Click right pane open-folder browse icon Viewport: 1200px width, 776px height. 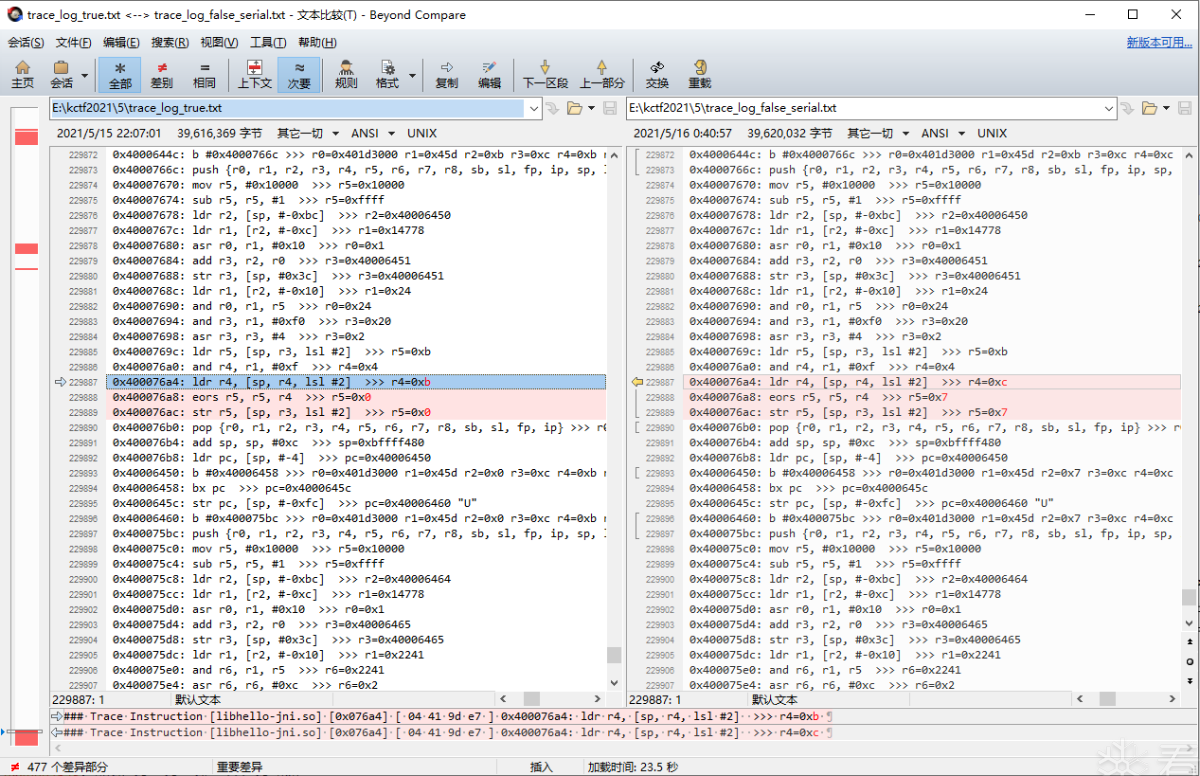(x=1150, y=108)
